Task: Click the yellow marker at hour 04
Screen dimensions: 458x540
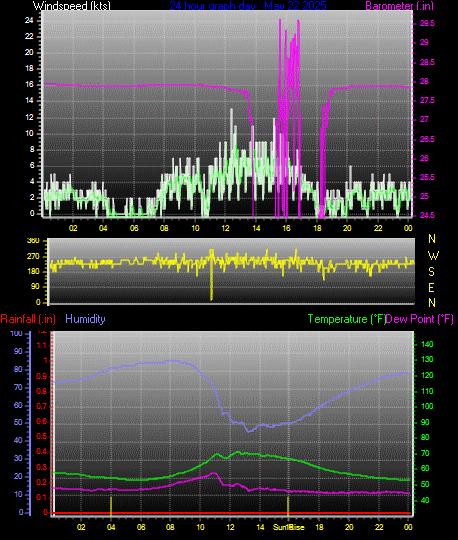Action: pos(111,506)
